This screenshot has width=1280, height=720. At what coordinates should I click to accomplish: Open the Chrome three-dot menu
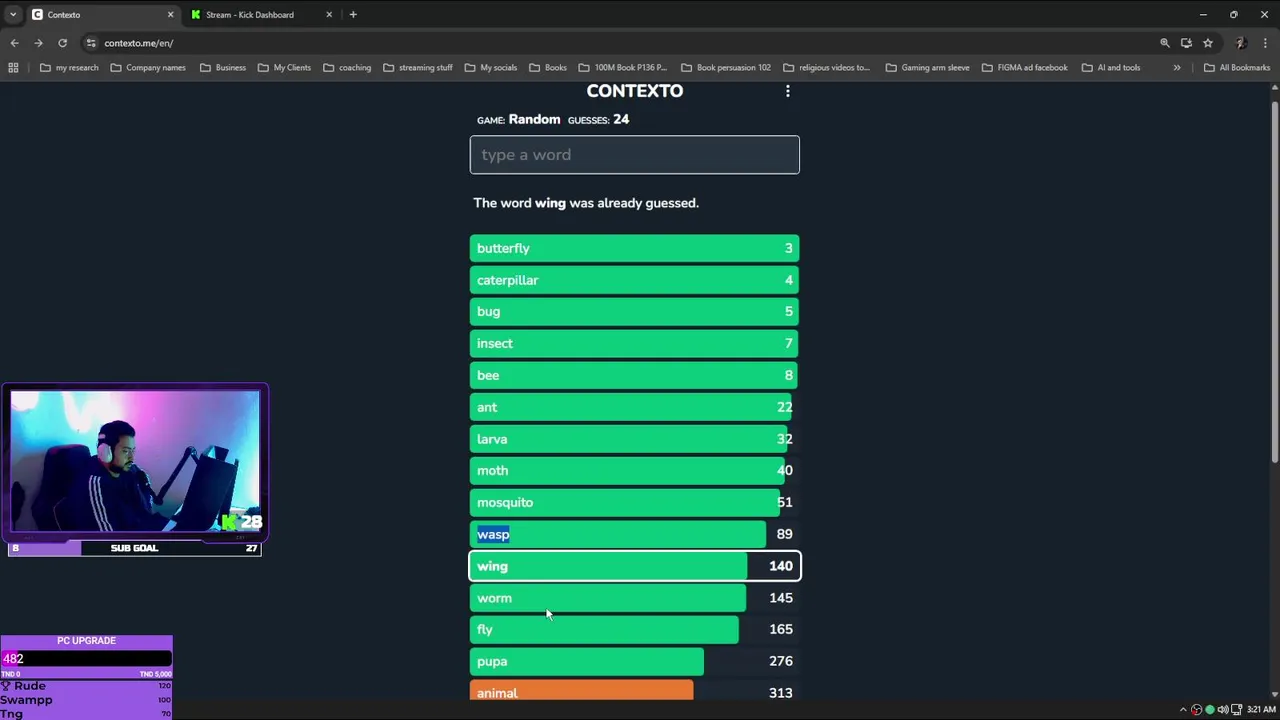[x=1265, y=43]
